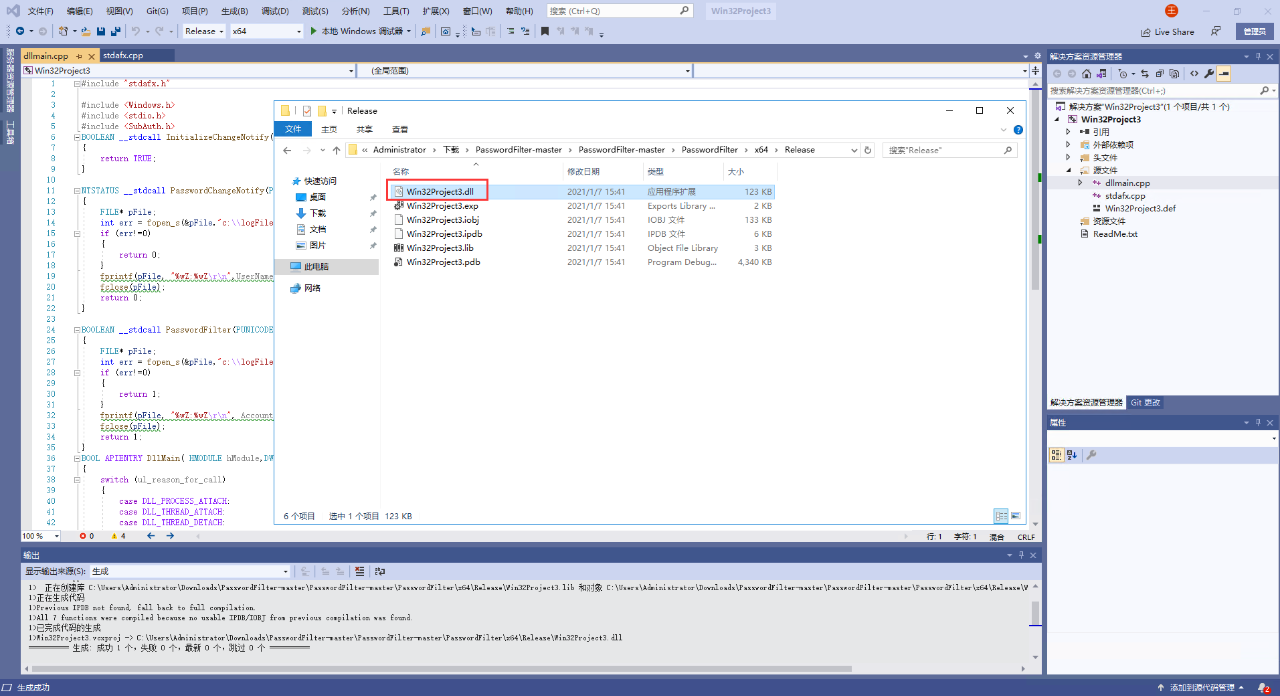Toggle pin on dllmain.cpp tab
The height and width of the screenshot is (696, 1280).
coord(78,56)
